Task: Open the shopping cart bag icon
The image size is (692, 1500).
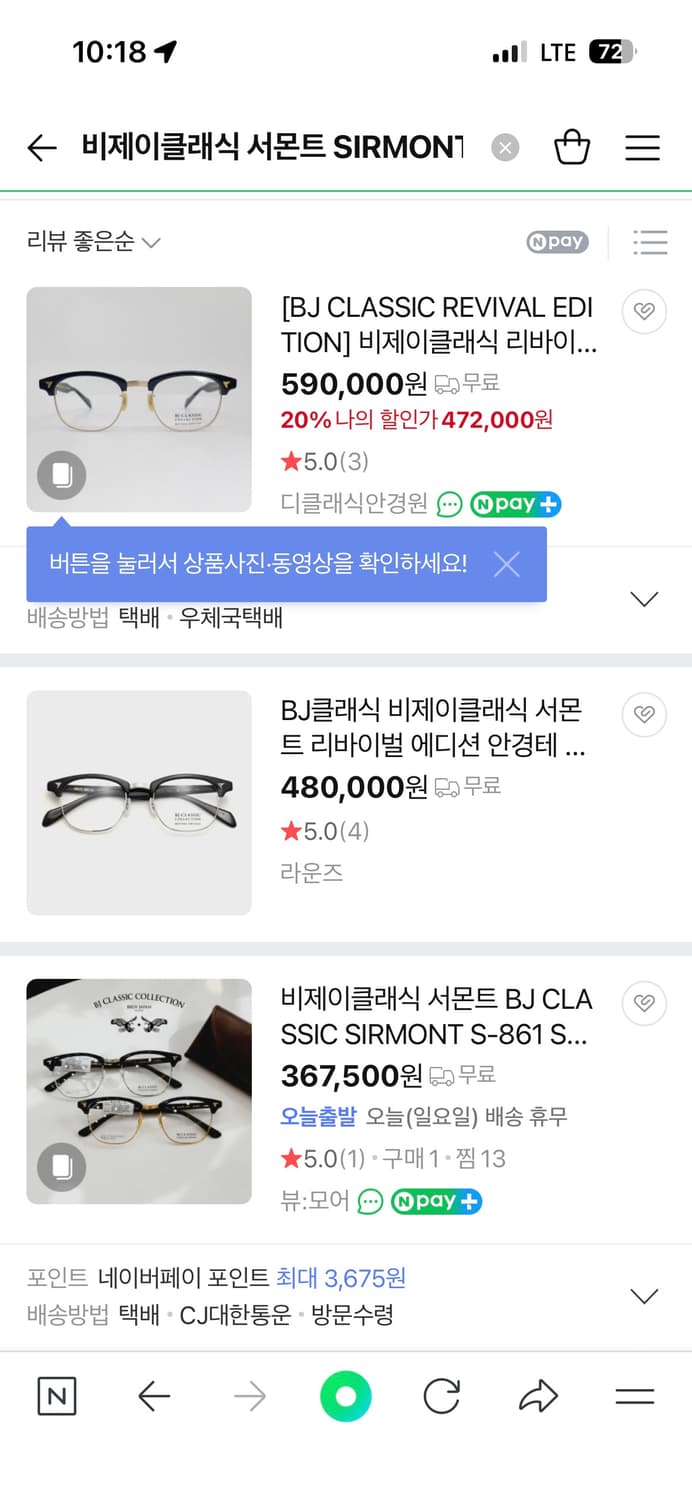Action: [572, 146]
